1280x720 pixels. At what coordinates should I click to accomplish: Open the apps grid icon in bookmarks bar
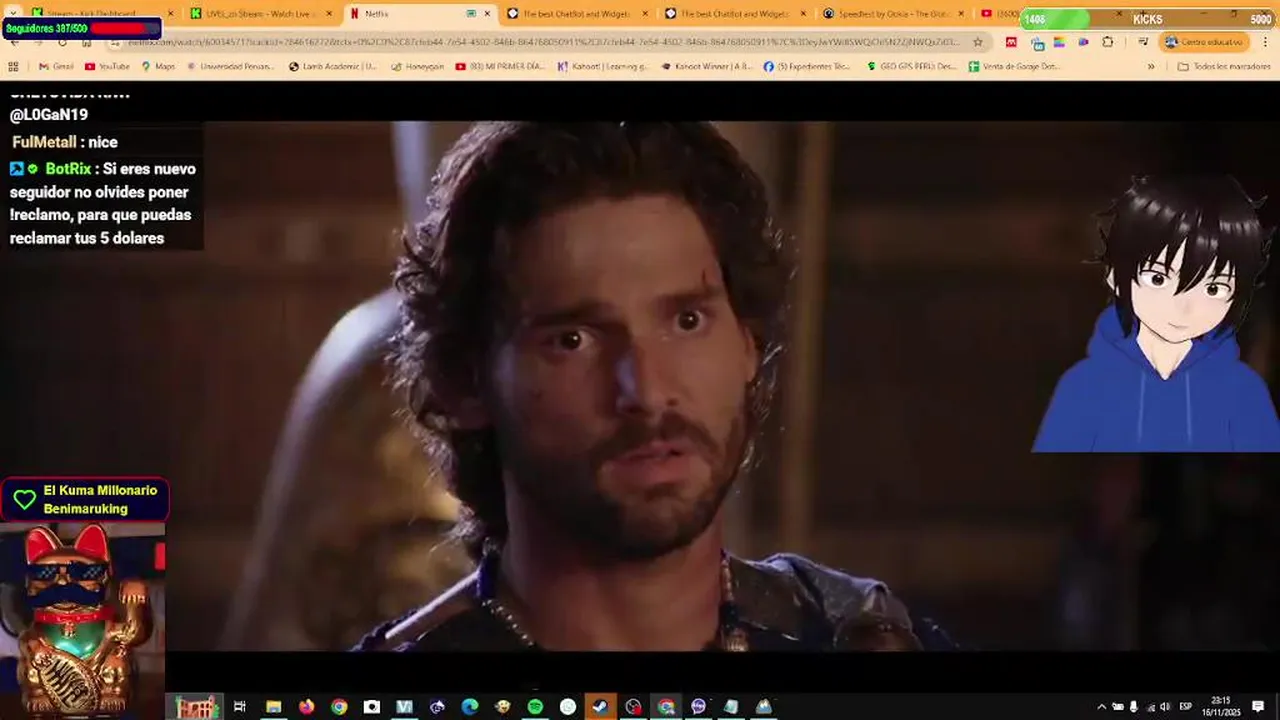click(13, 66)
